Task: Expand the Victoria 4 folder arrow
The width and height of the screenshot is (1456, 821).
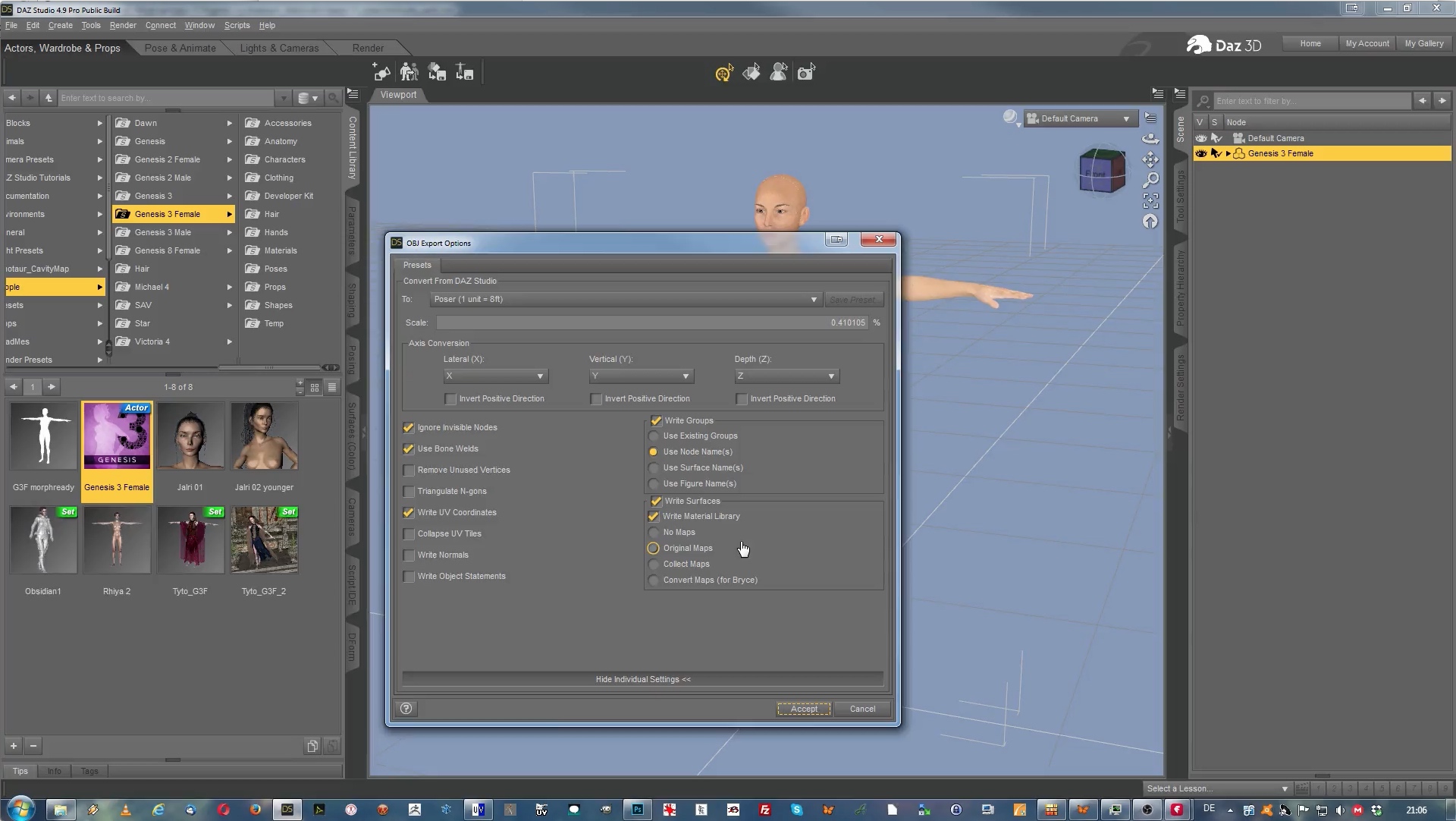Action: pos(229,342)
